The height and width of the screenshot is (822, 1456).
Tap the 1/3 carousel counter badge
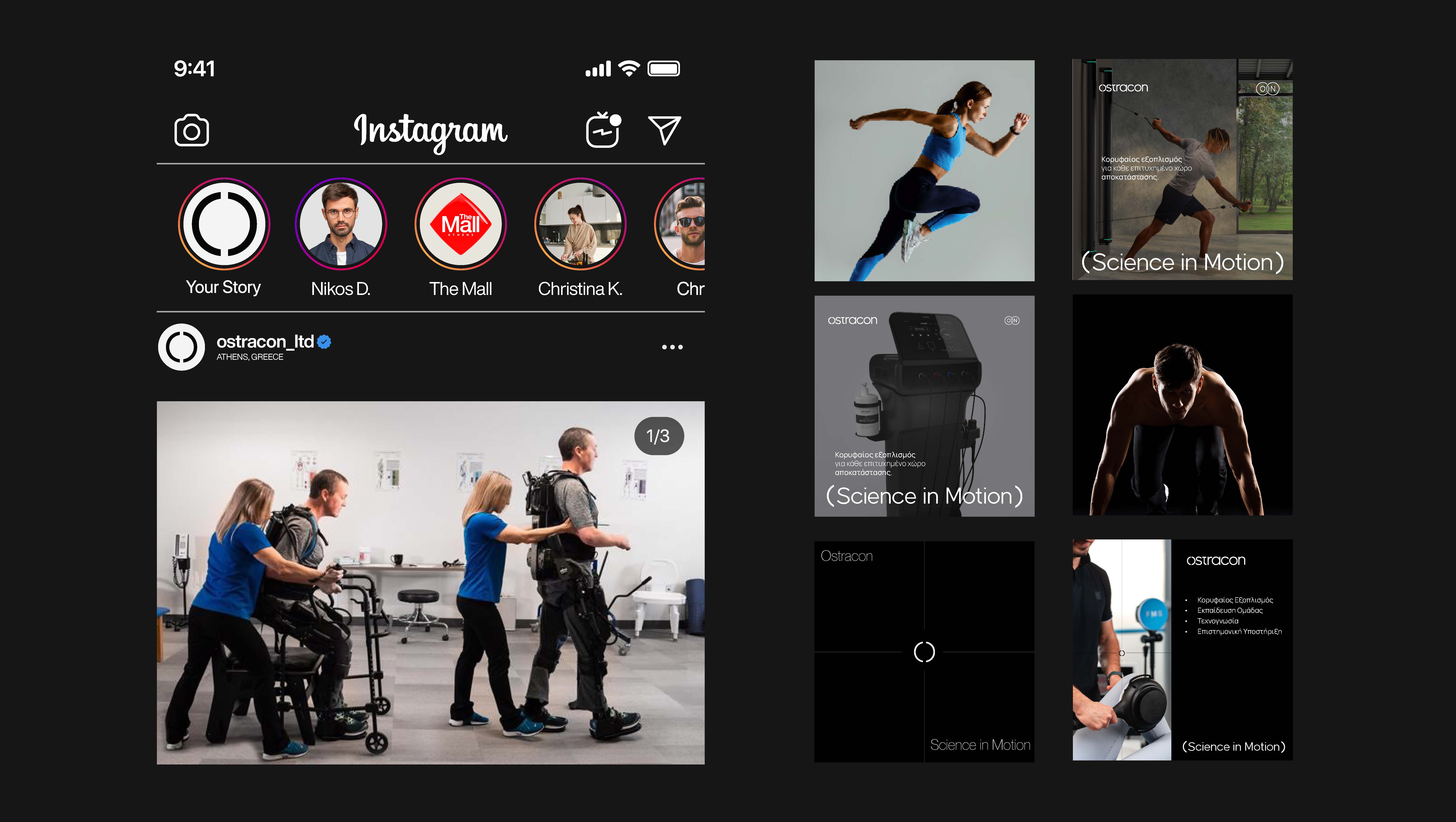pos(659,436)
